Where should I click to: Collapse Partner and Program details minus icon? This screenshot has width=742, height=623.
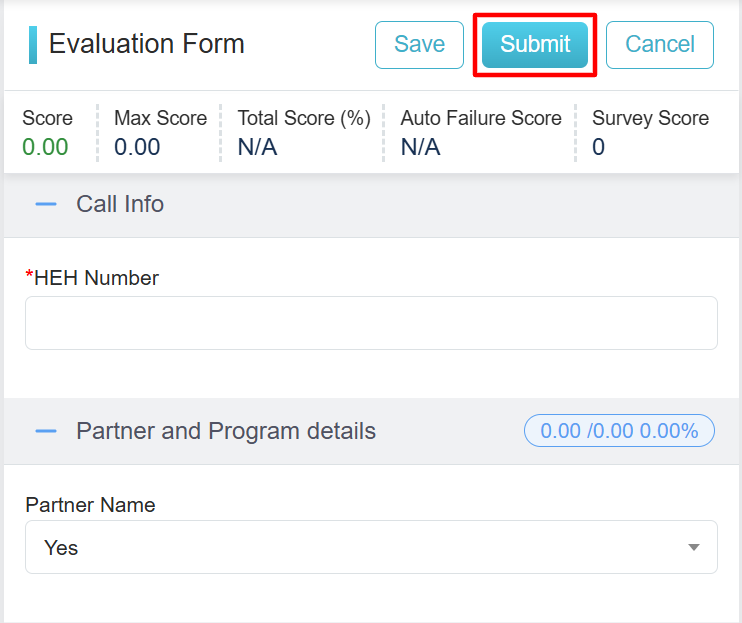[x=46, y=431]
